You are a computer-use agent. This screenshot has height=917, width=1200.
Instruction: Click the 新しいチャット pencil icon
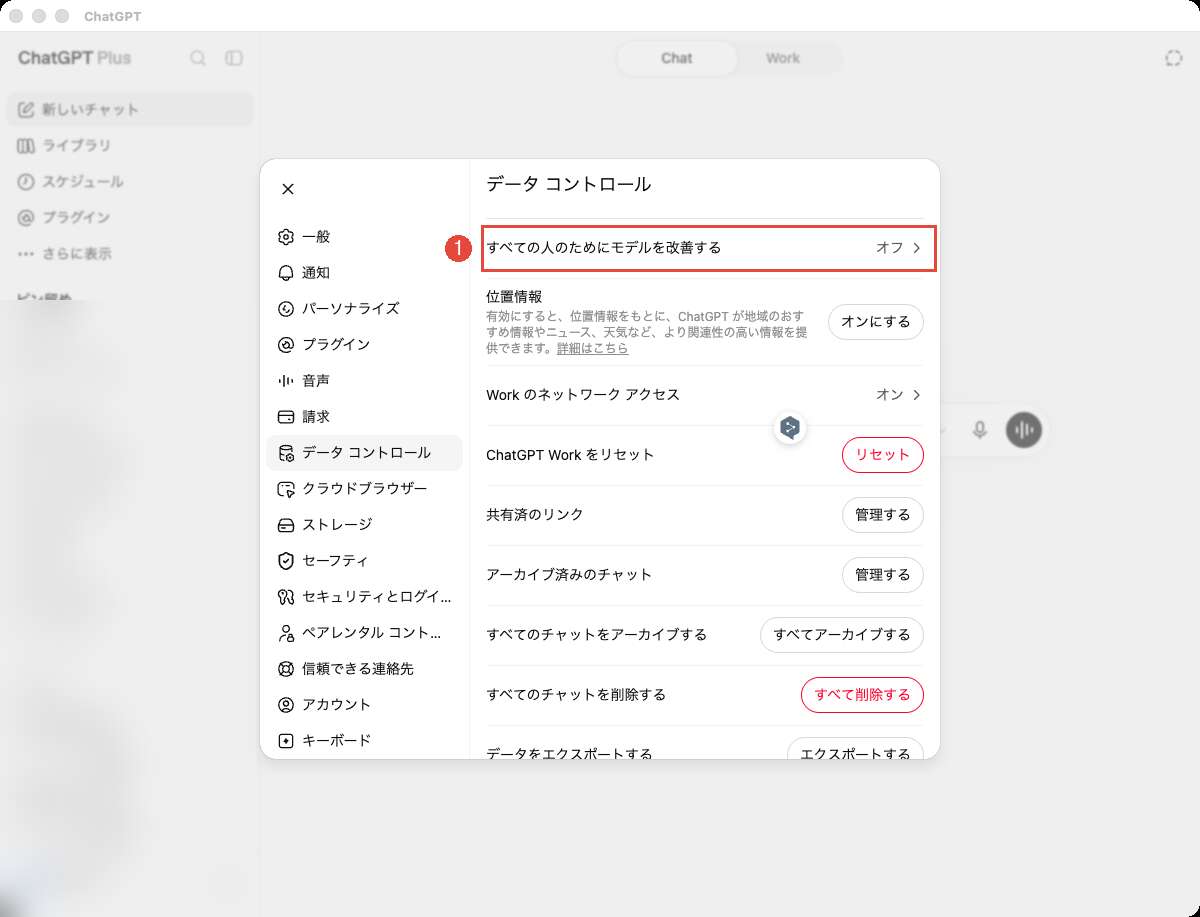tap(26, 109)
